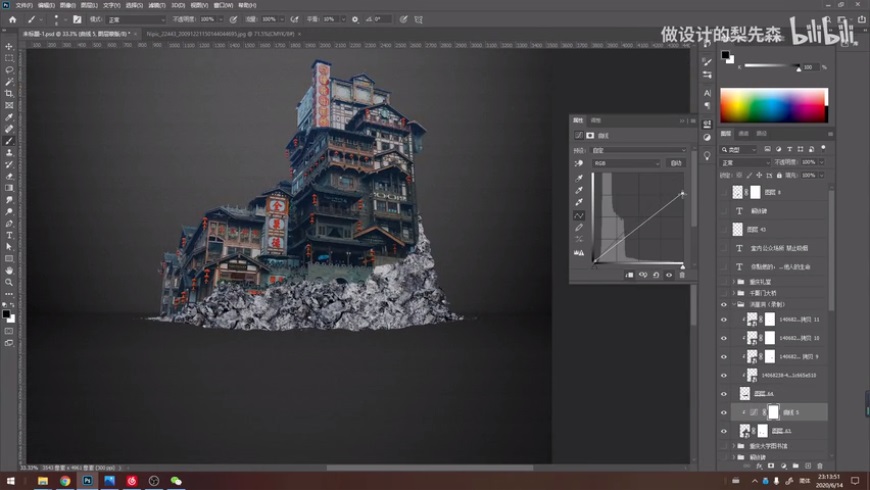Screen dimensions: 870x490
Task: Hide layer ending 拷贝 9
Action: click(x=724, y=357)
